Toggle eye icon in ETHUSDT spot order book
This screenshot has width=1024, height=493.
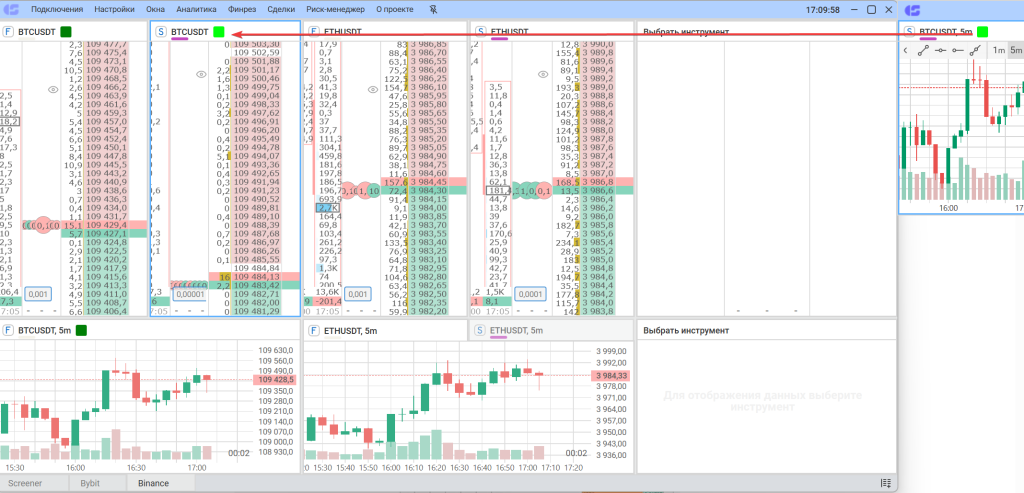544,74
